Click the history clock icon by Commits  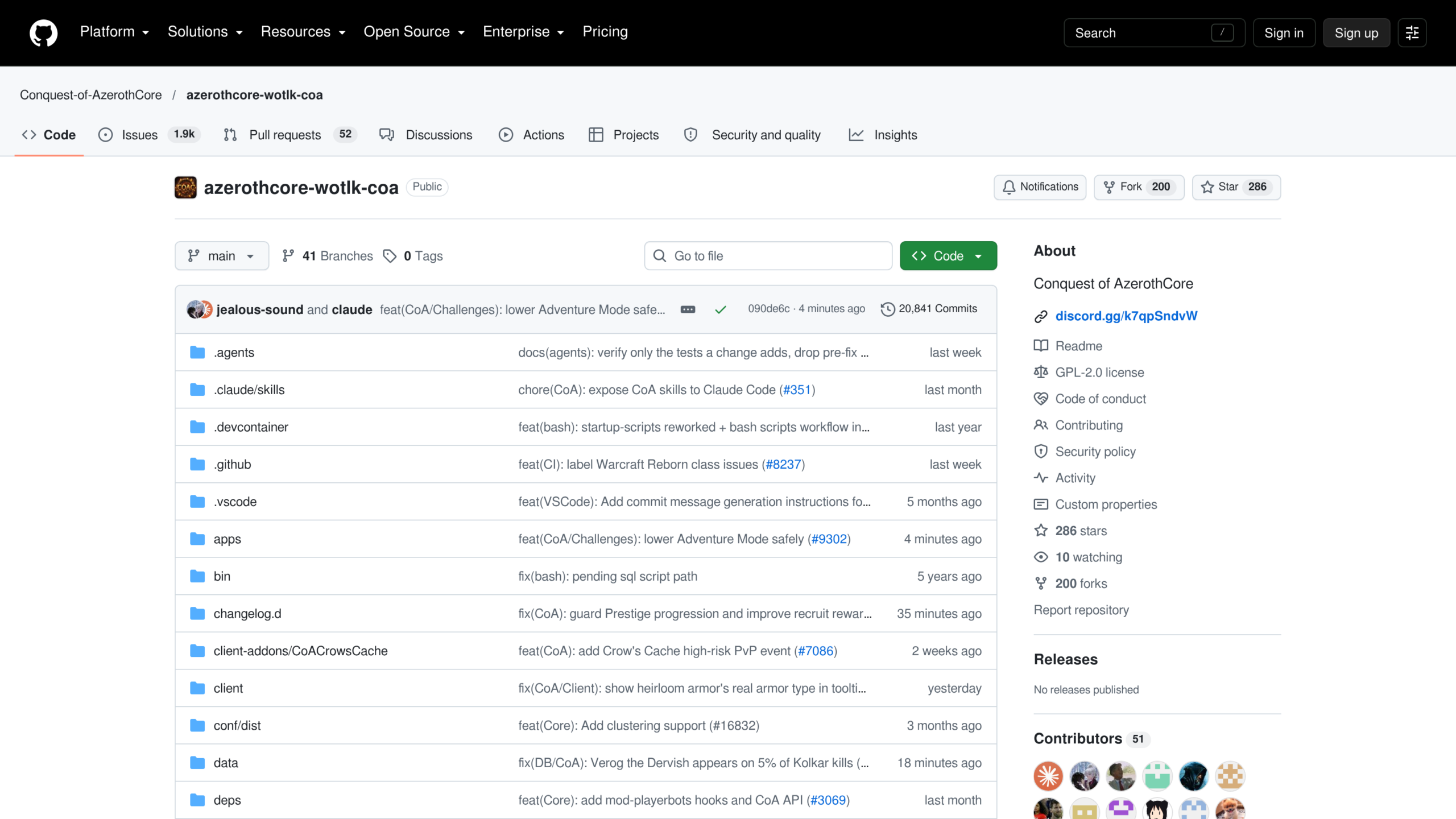coord(887,309)
